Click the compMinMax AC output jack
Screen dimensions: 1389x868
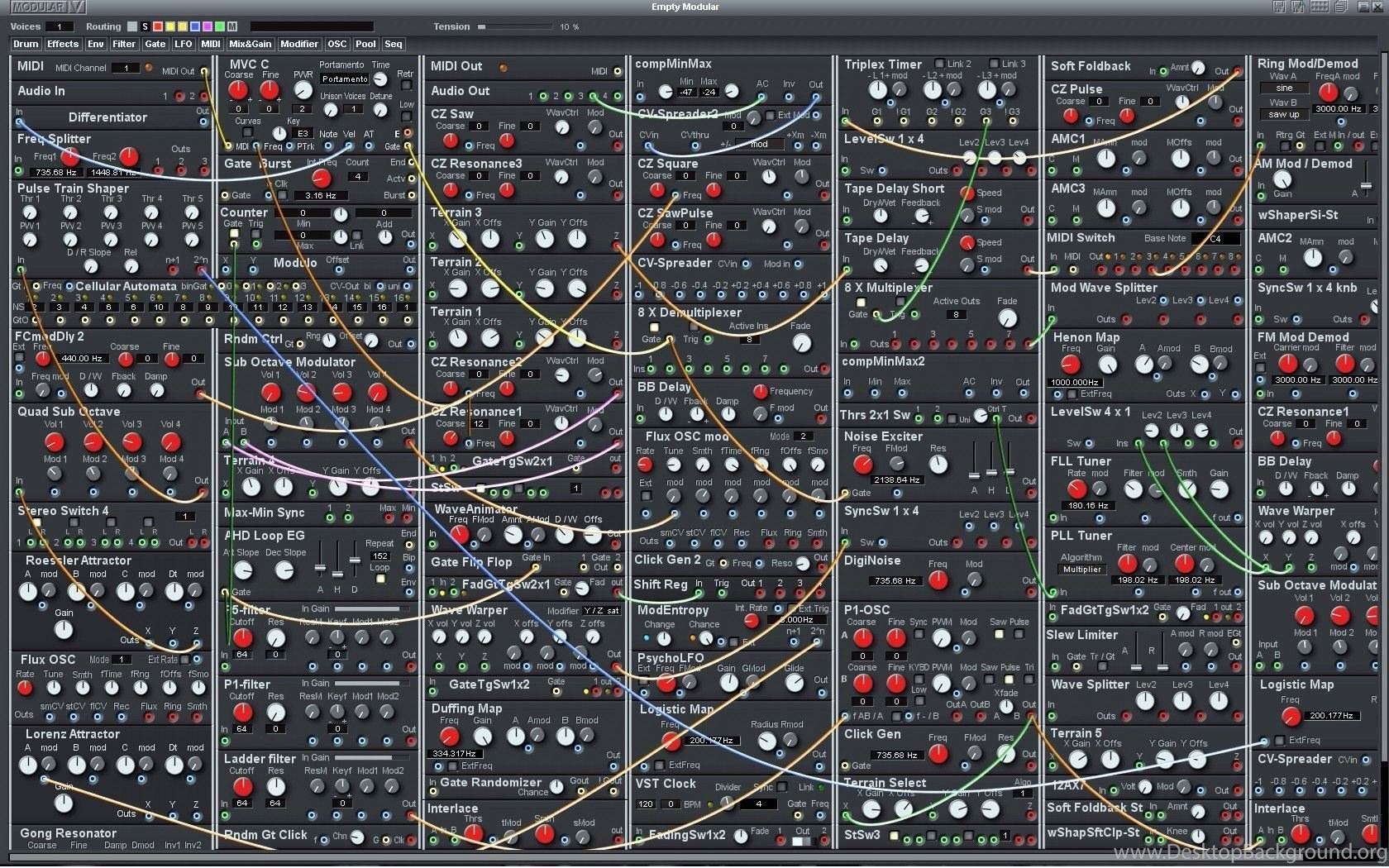tap(761, 97)
